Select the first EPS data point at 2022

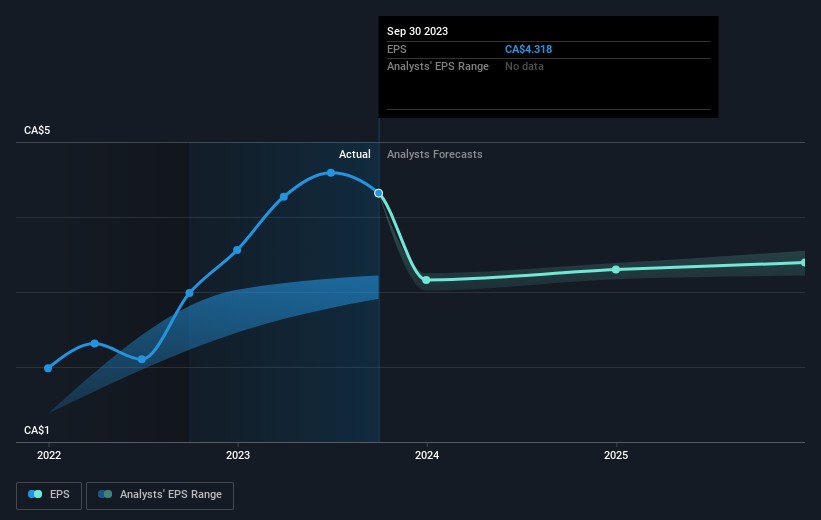point(48,368)
